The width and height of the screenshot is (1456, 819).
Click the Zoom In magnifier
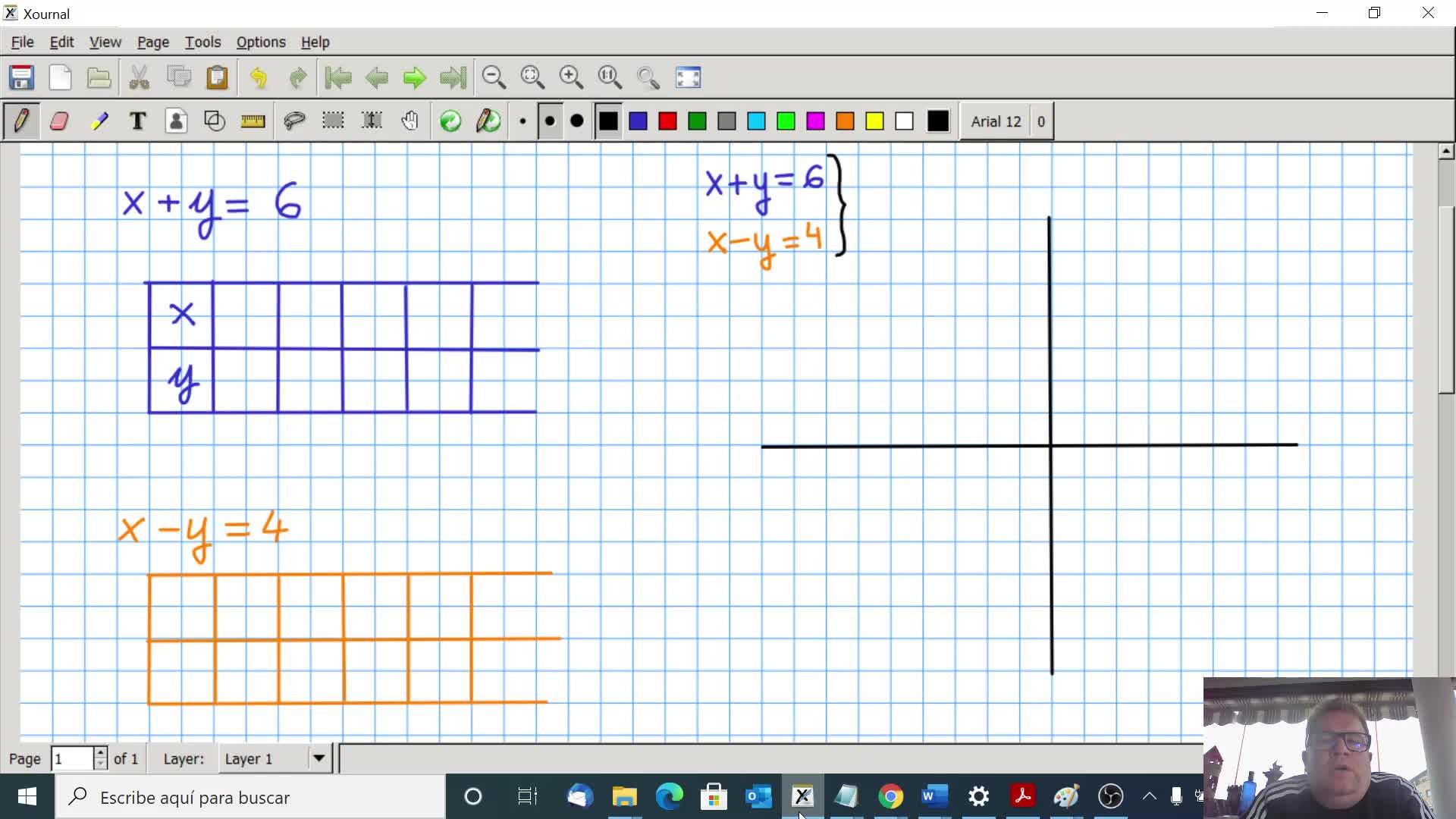point(571,77)
